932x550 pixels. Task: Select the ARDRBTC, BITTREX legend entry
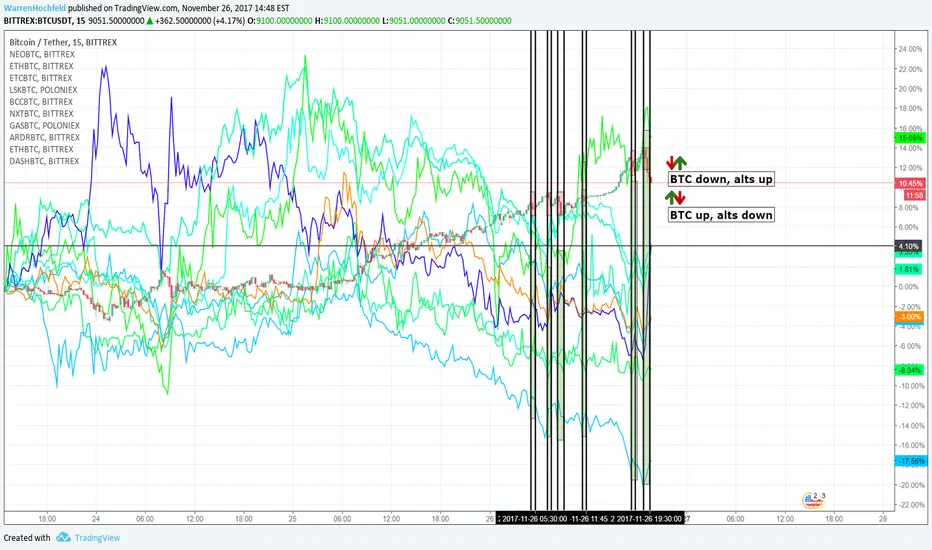[45, 137]
